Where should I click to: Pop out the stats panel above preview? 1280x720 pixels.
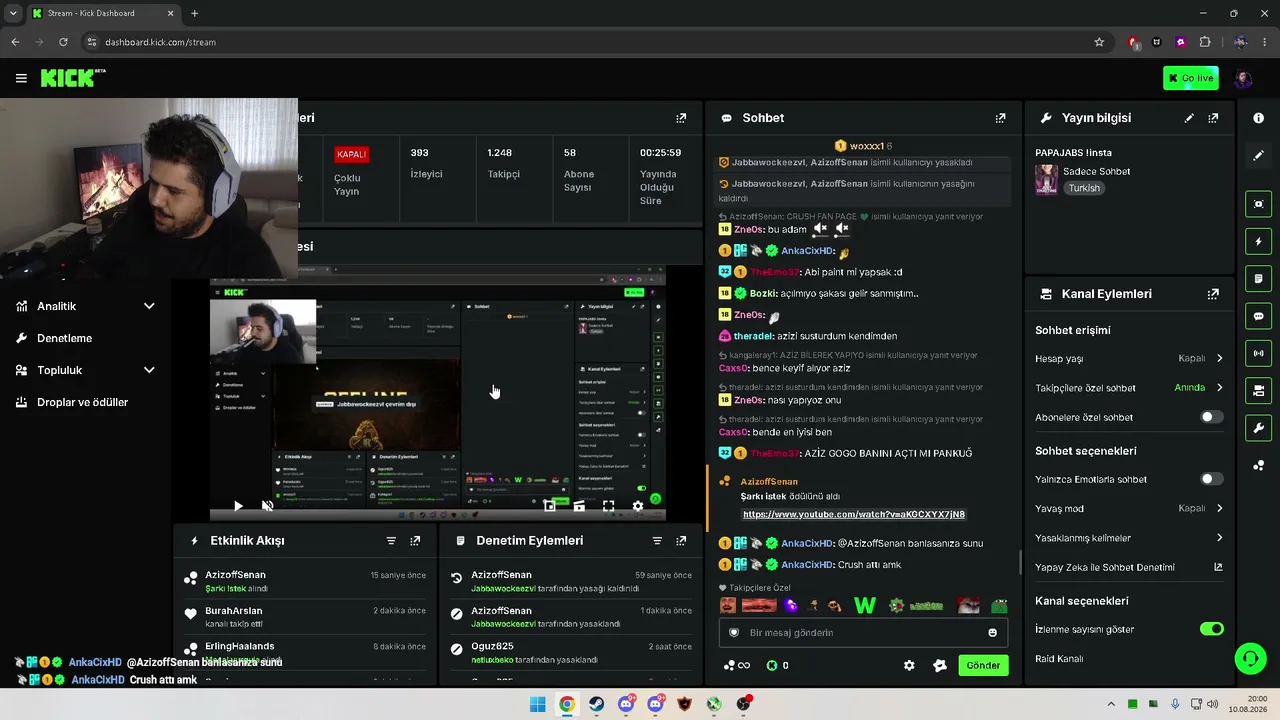click(681, 118)
